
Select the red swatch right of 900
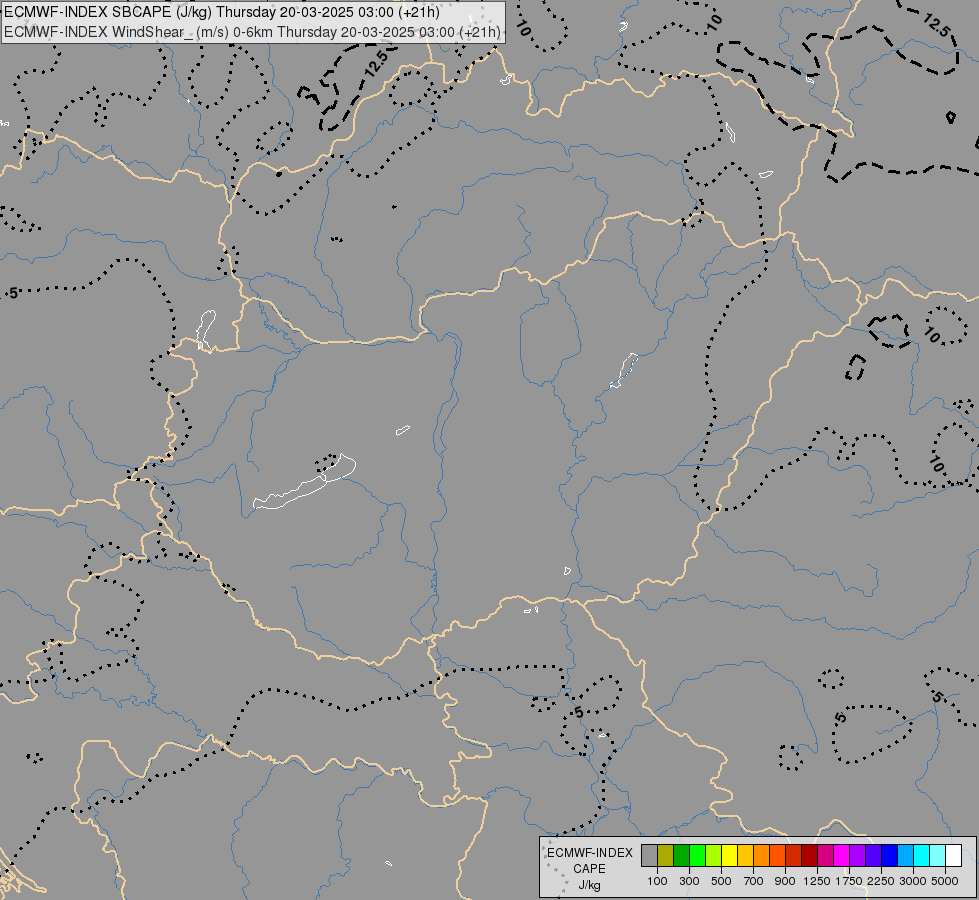click(x=794, y=855)
